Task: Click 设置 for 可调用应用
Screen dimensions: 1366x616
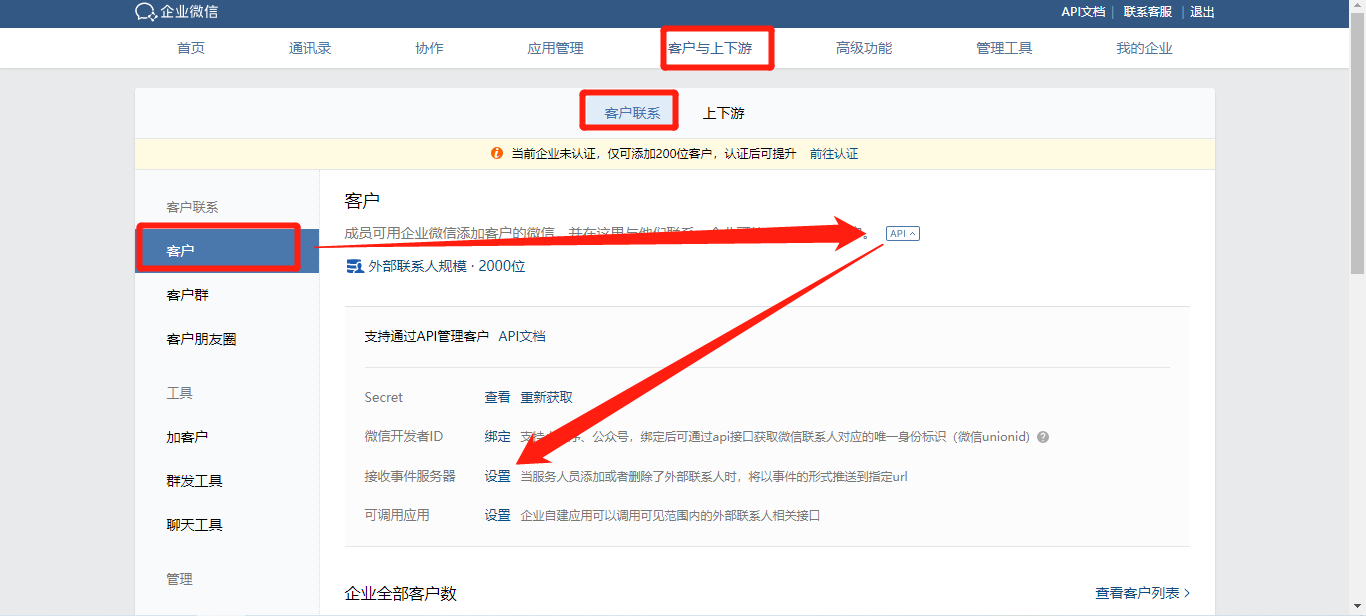Action: point(497,515)
